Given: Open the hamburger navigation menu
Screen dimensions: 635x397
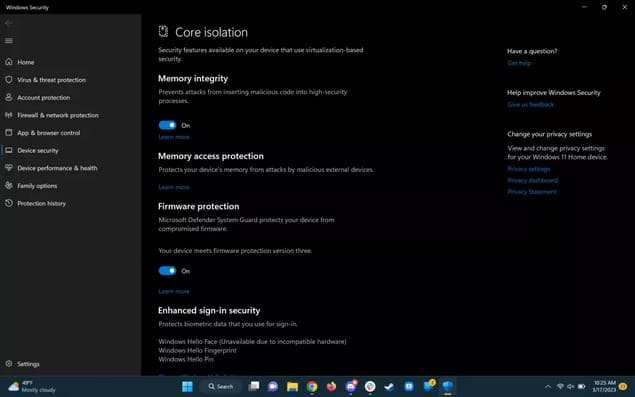Looking at the screenshot, I should pos(9,41).
